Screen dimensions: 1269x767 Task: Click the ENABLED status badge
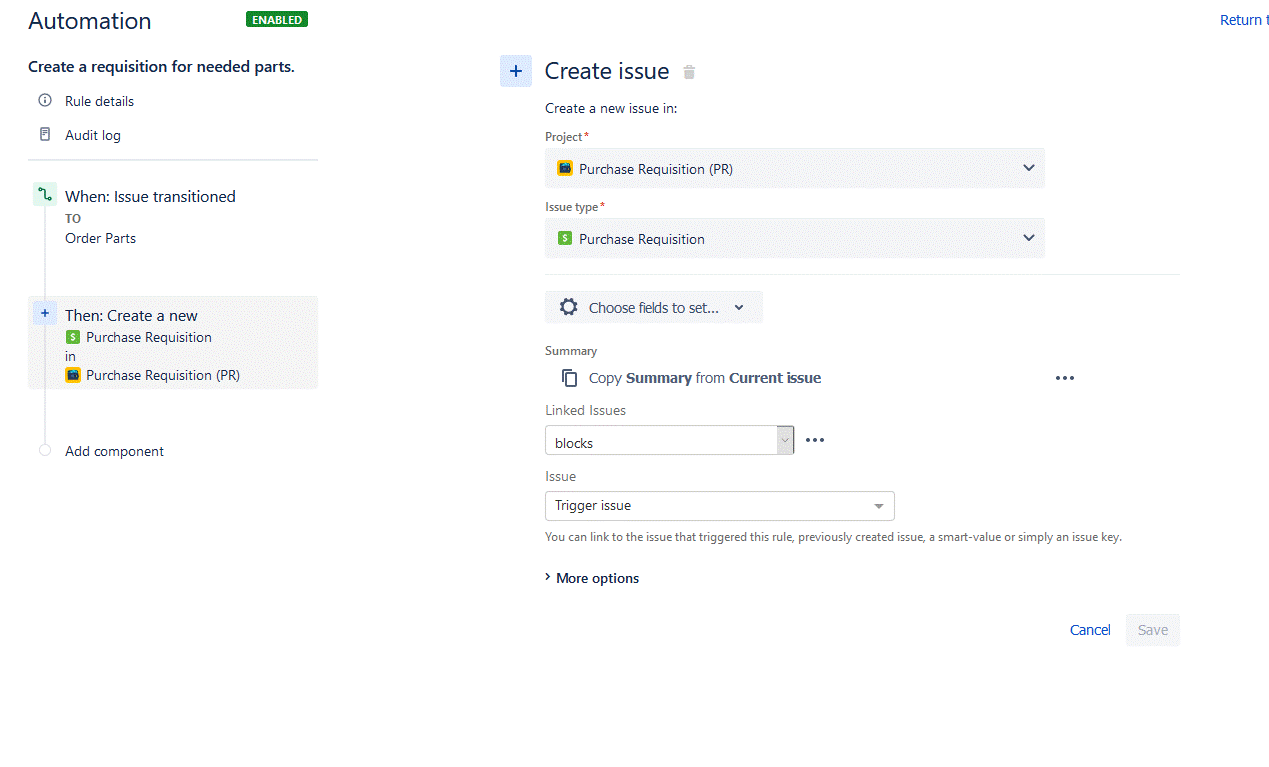tap(277, 19)
